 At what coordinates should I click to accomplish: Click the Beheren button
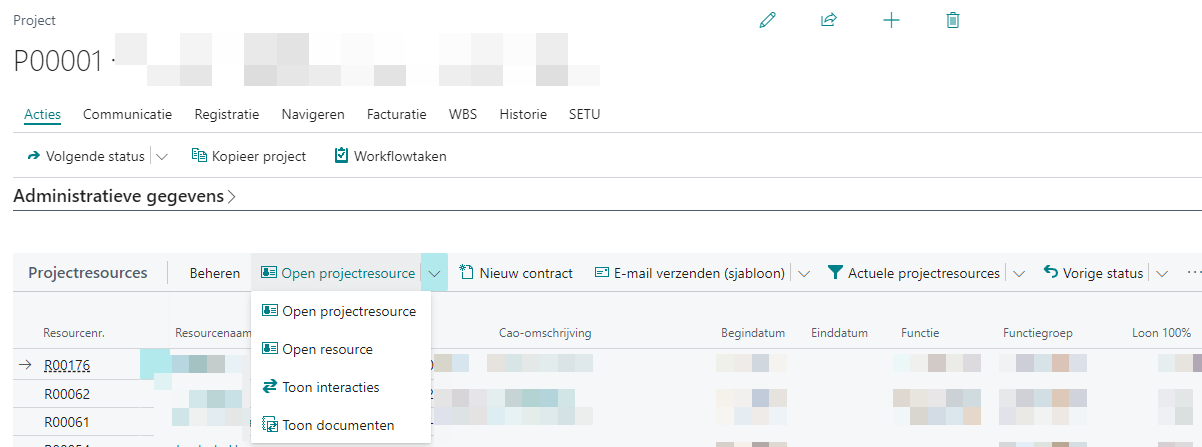(x=215, y=273)
